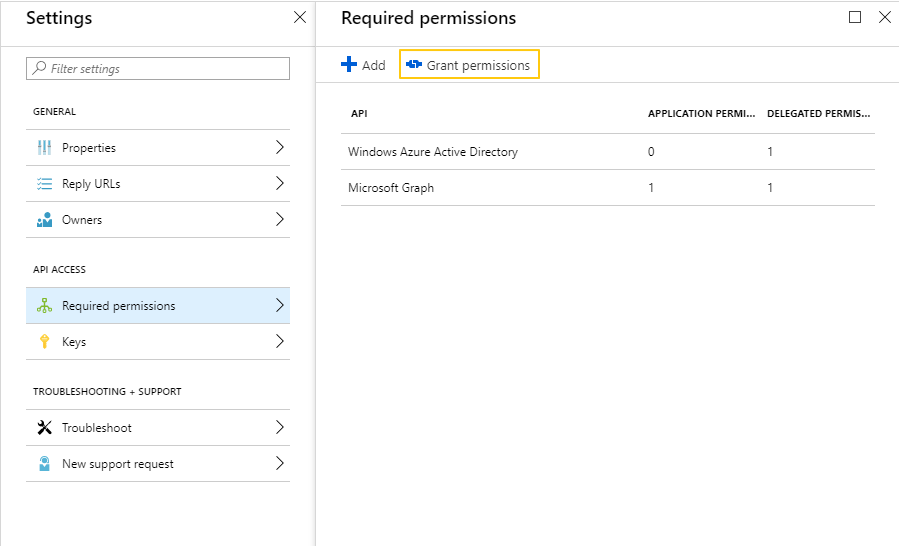Open the Microsoft Graph API row
The width and height of the screenshot is (899, 546).
[x=391, y=188]
